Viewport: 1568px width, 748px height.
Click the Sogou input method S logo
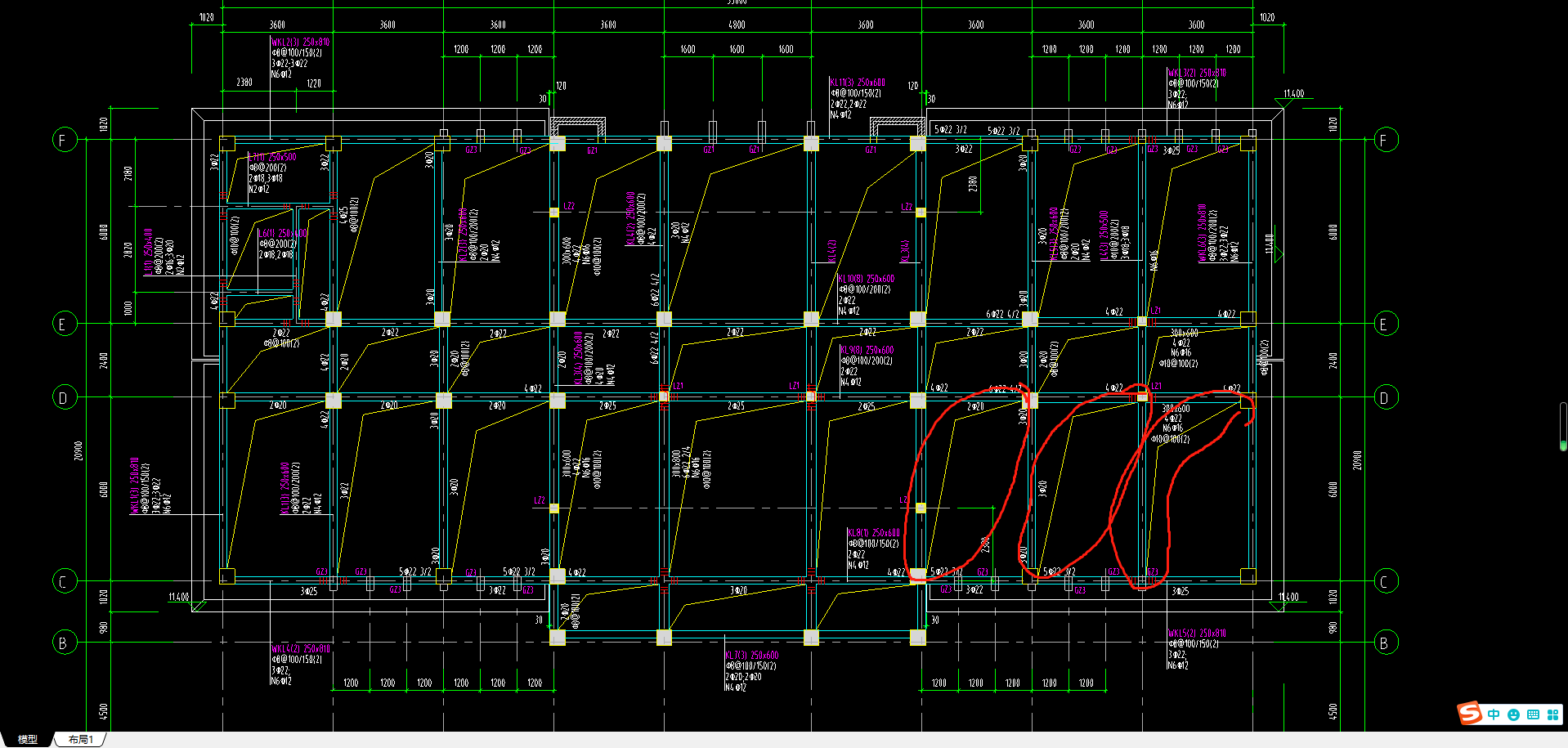(x=1470, y=714)
